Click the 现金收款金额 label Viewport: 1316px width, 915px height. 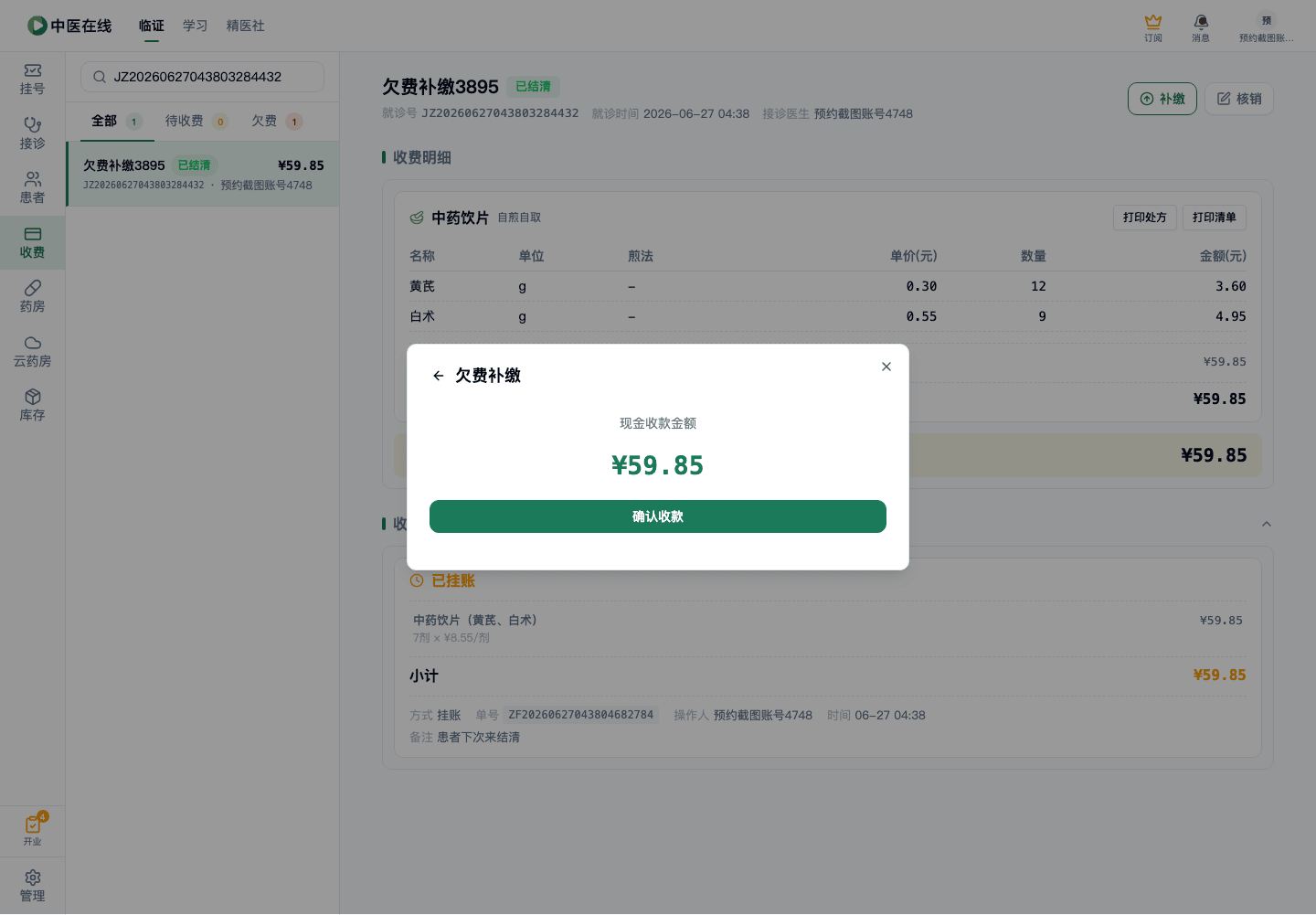tap(658, 423)
